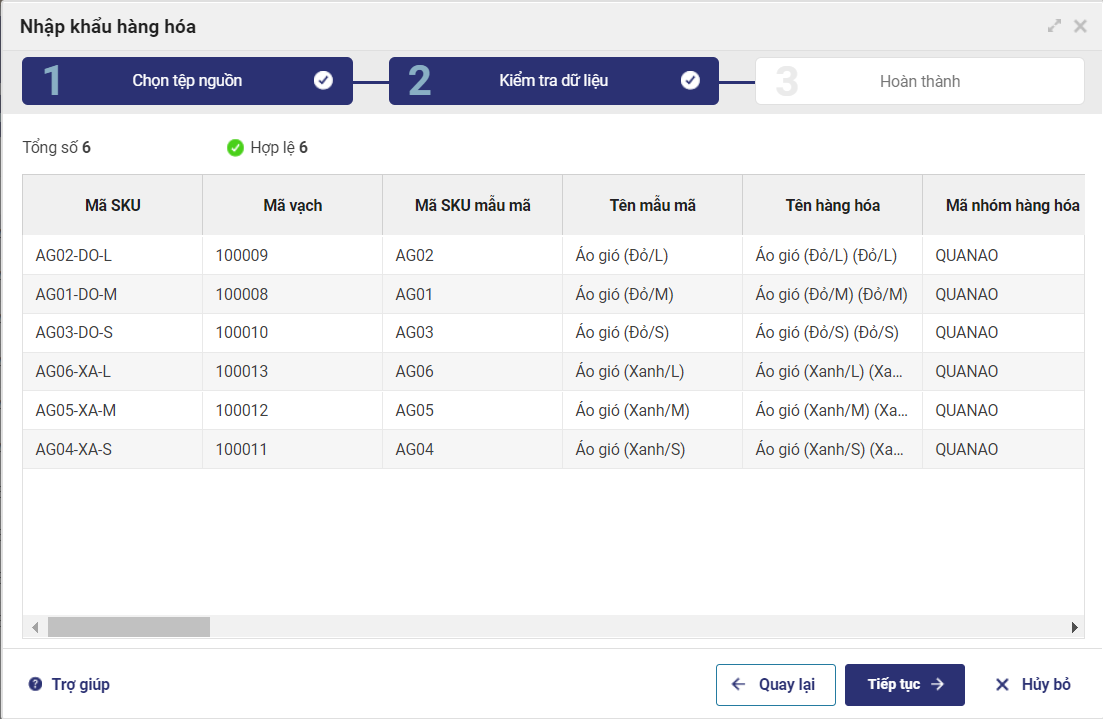Viewport: 1103px width, 719px height.
Task: Click Mã vạch column header
Action: (293, 205)
